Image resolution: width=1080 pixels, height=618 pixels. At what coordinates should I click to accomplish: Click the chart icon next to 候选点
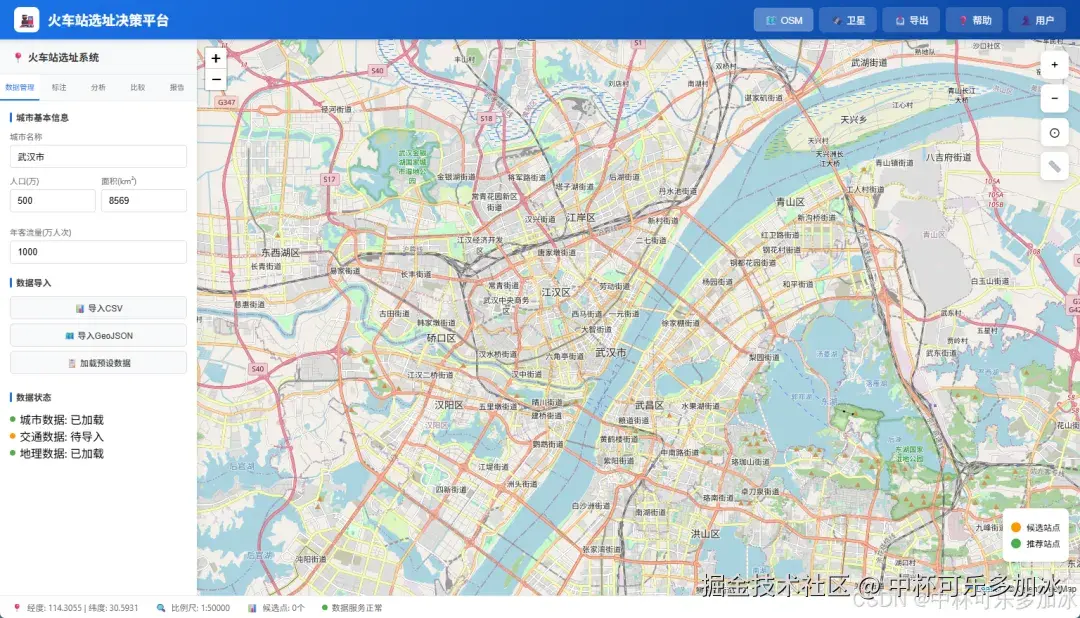pyautogui.click(x=252, y=608)
